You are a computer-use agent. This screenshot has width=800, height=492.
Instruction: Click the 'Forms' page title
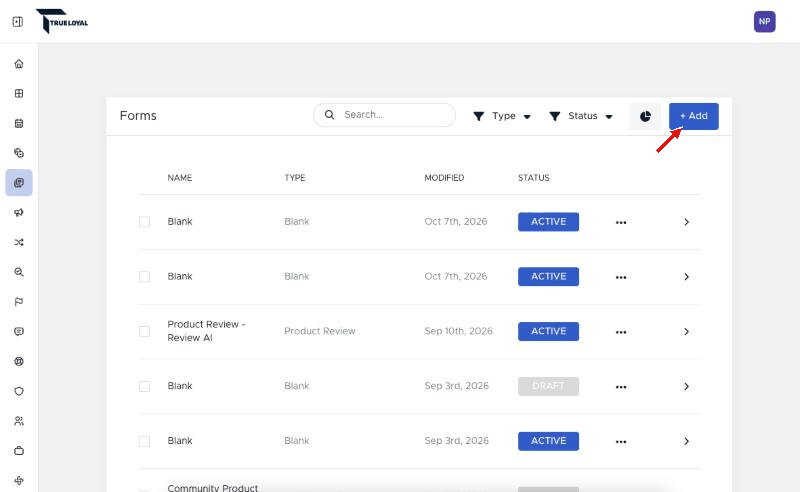[x=138, y=116]
